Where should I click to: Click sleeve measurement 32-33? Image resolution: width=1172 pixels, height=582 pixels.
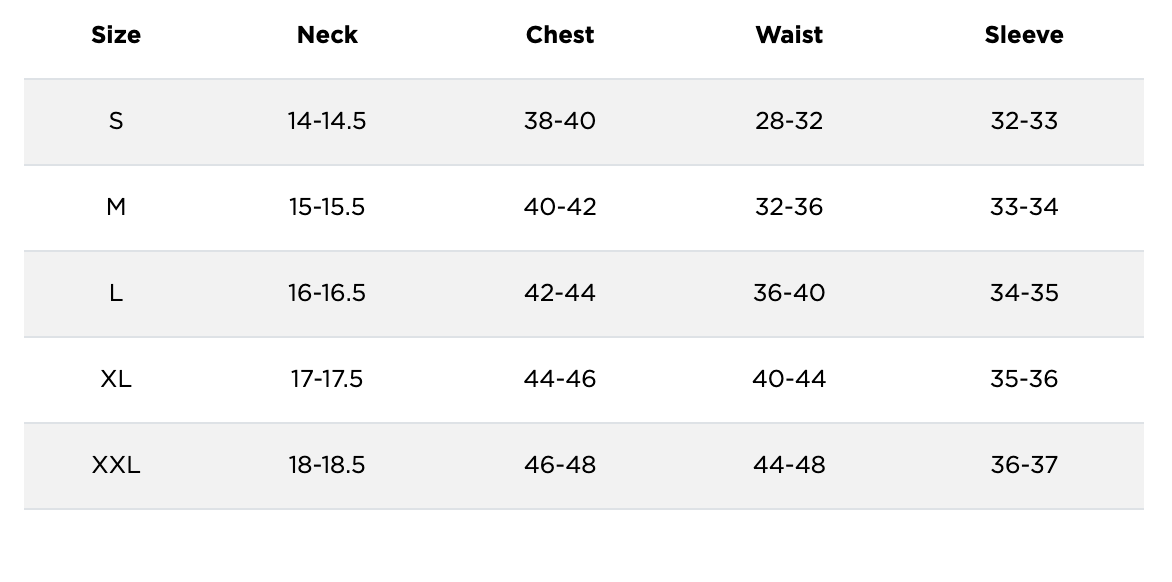point(1024,121)
